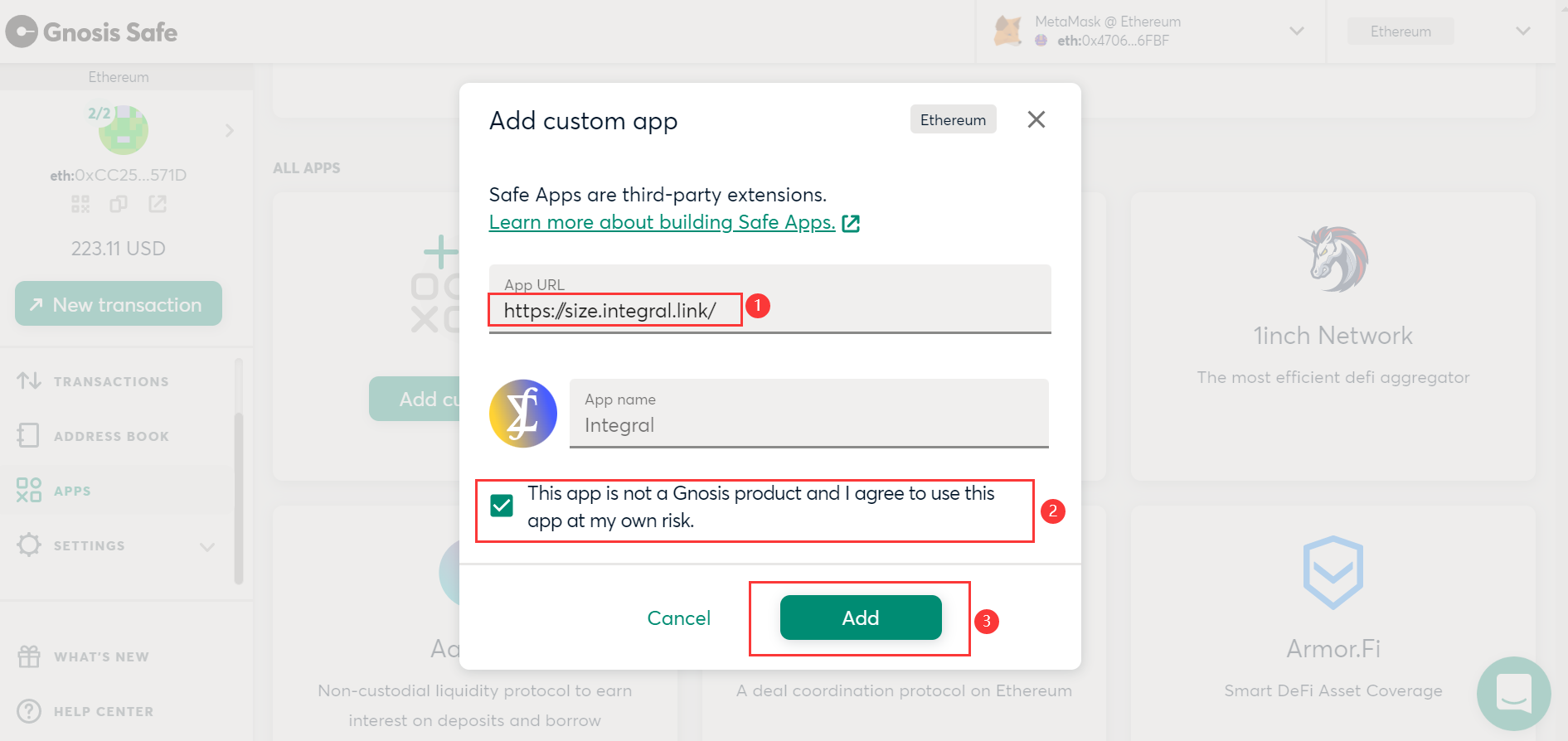Click the Integral app logo
The image size is (1568, 741).
(523, 414)
